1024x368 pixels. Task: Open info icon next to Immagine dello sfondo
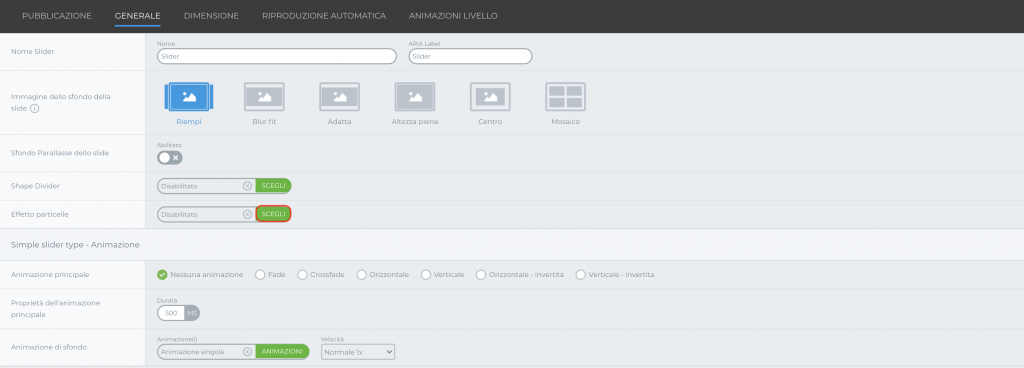[x=35, y=108]
